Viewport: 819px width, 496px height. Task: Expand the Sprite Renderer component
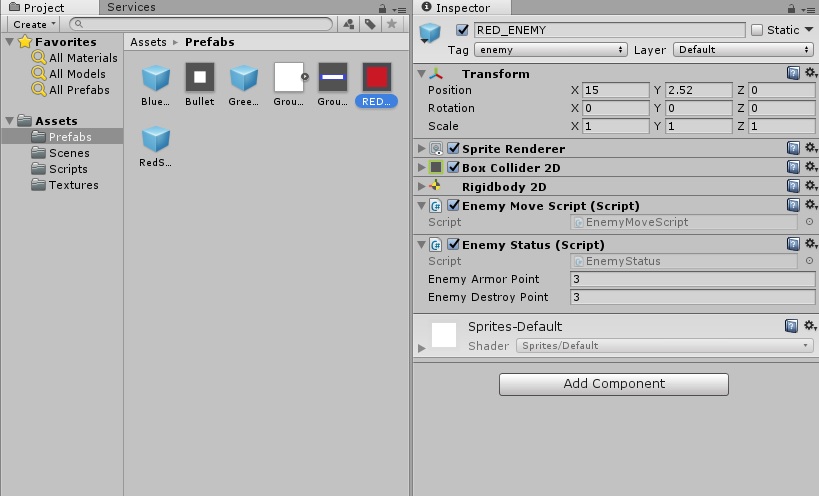click(x=422, y=149)
